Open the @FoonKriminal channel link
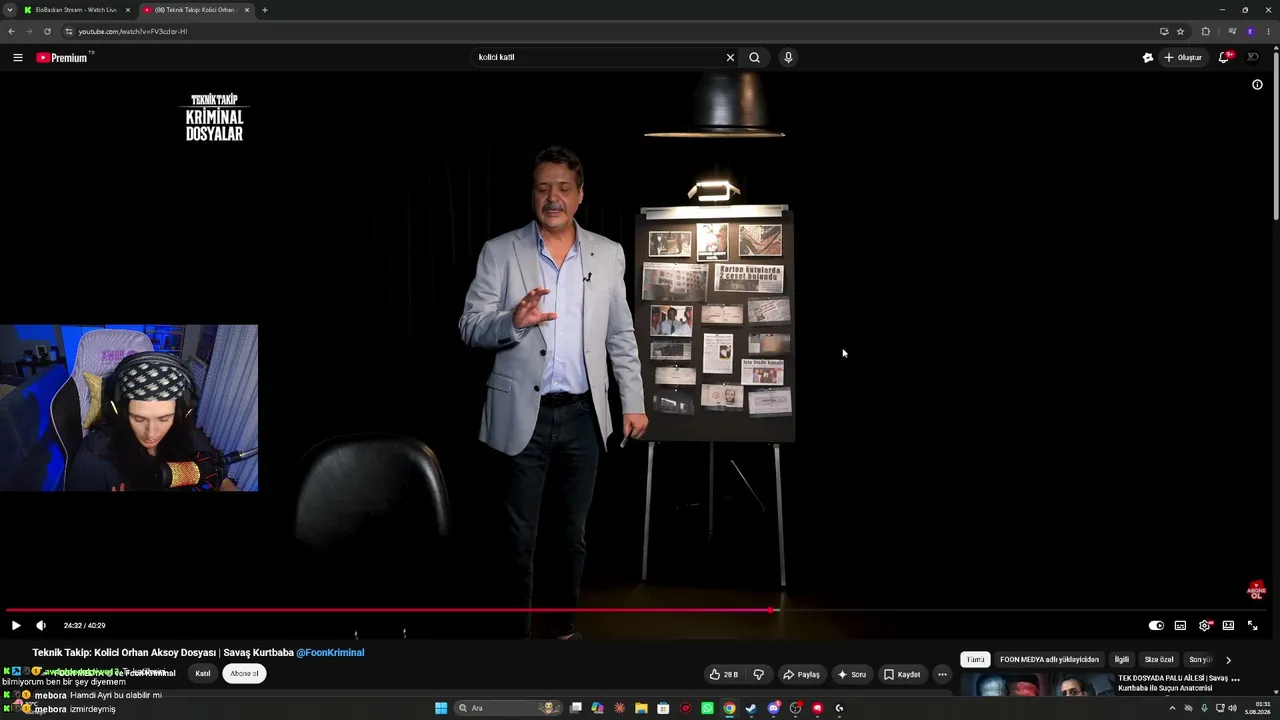The width and height of the screenshot is (1280, 720). coord(330,652)
